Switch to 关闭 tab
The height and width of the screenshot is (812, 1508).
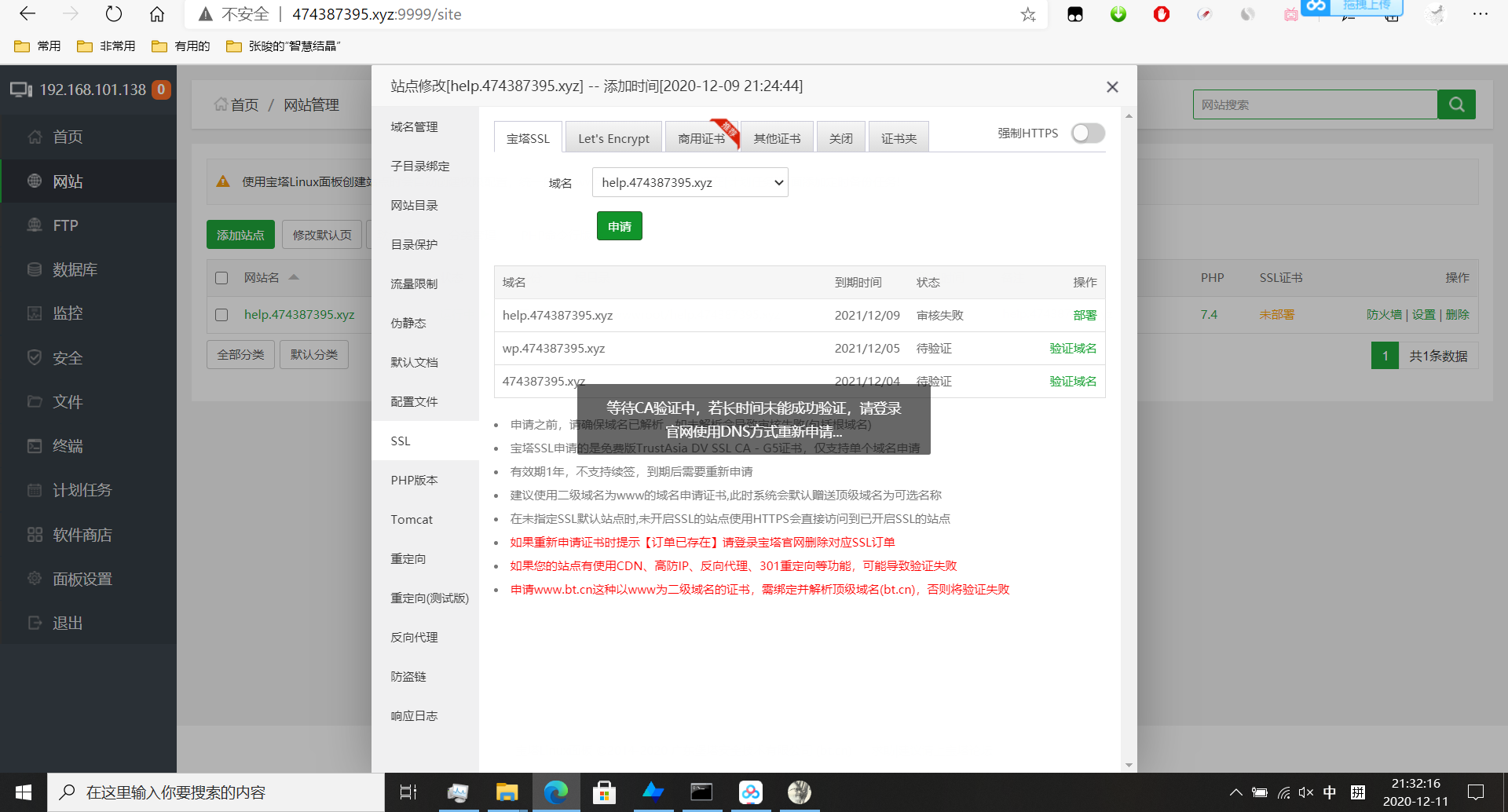841,138
